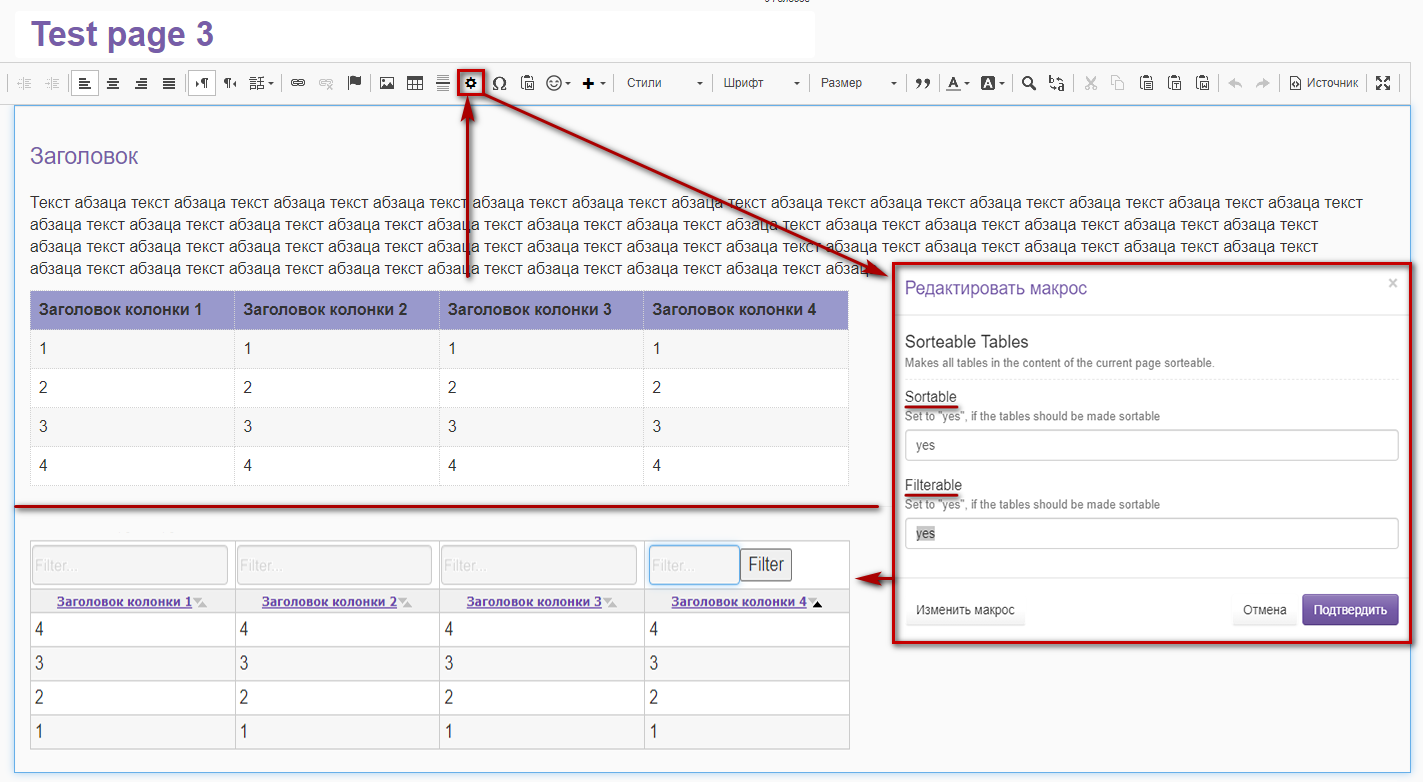
Task: Open find and replace tool
Action: 1057,83
